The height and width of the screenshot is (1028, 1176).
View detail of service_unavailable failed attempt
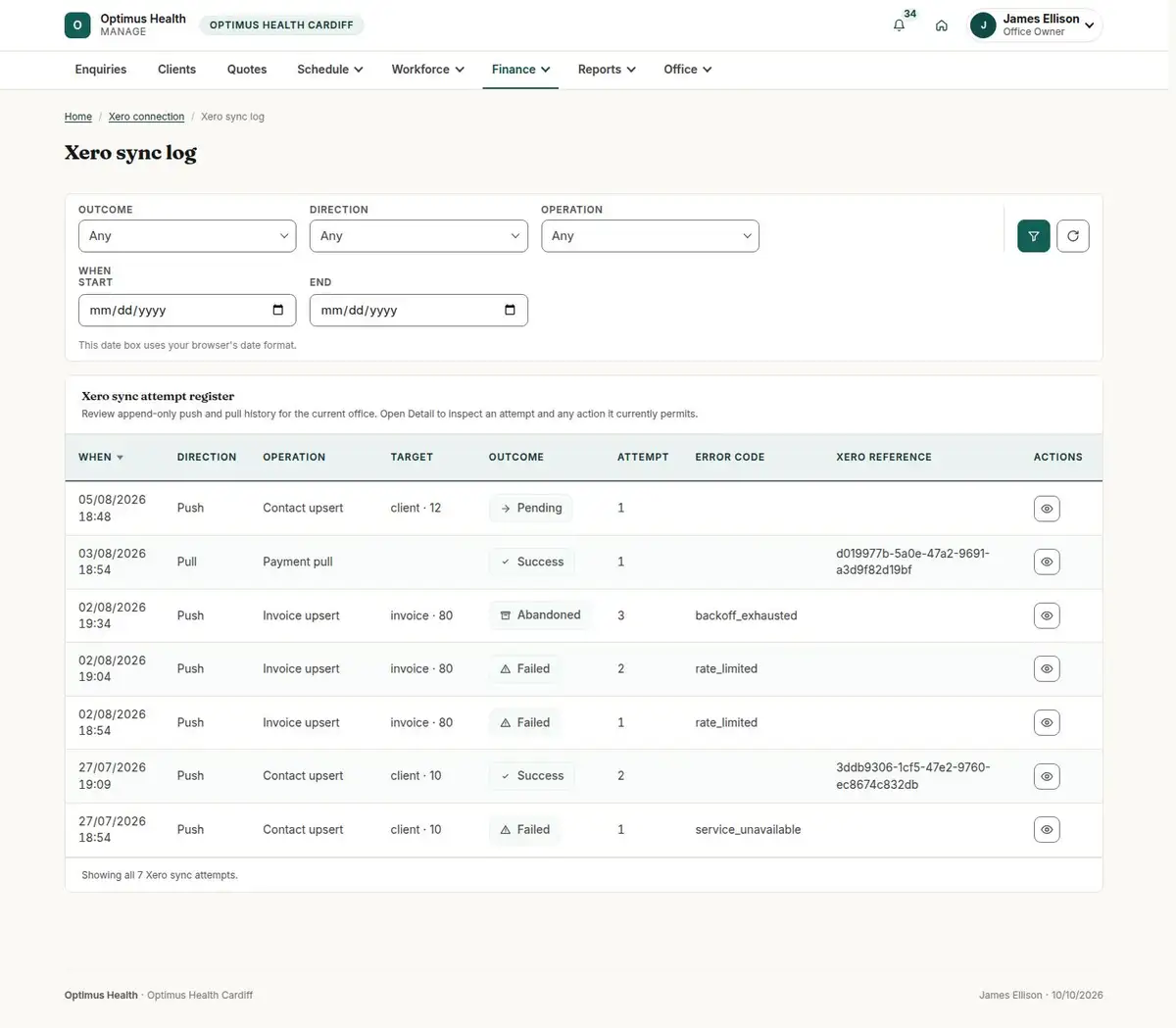click(x=1047, y=829)
